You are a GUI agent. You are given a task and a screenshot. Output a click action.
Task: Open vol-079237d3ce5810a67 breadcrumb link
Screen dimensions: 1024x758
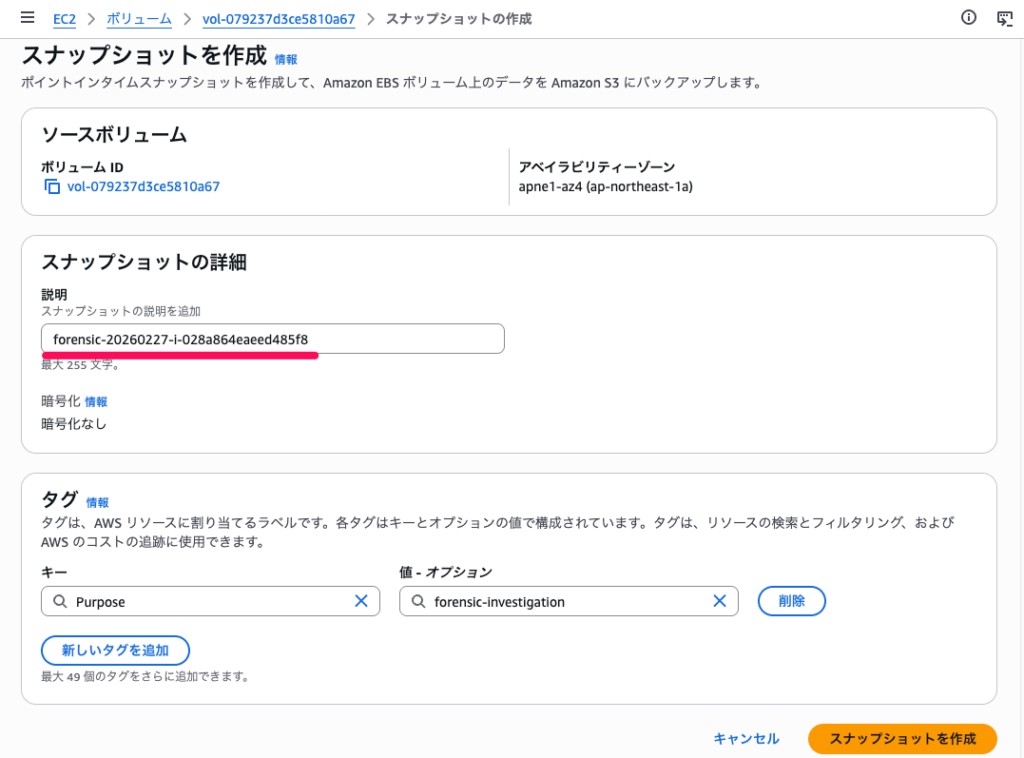(278, 19)
